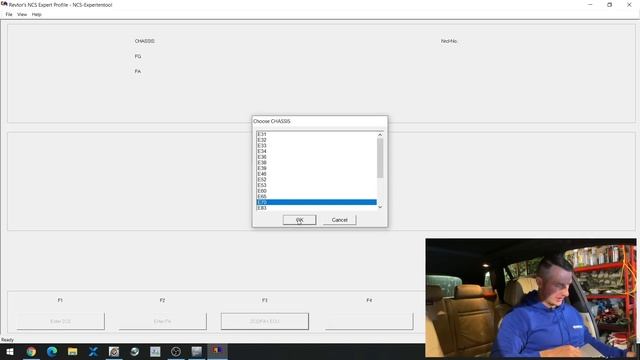This screenshot has width=640, height=360.
Task: Click the empty F4 function button
Action: tap(369, 321)
